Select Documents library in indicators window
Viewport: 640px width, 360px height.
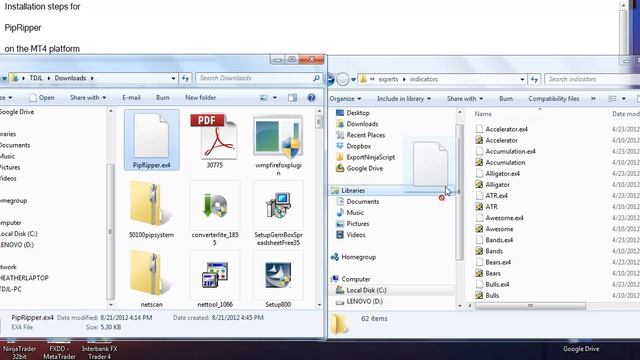[358, 201]
